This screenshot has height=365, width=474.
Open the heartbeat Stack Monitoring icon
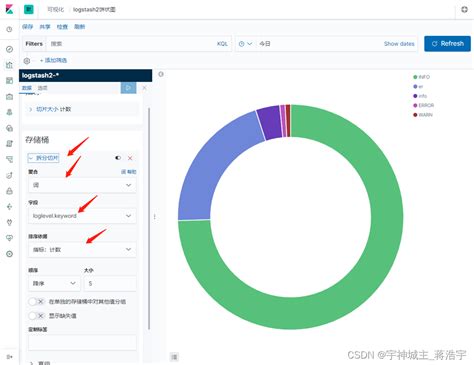pos(9,238)
